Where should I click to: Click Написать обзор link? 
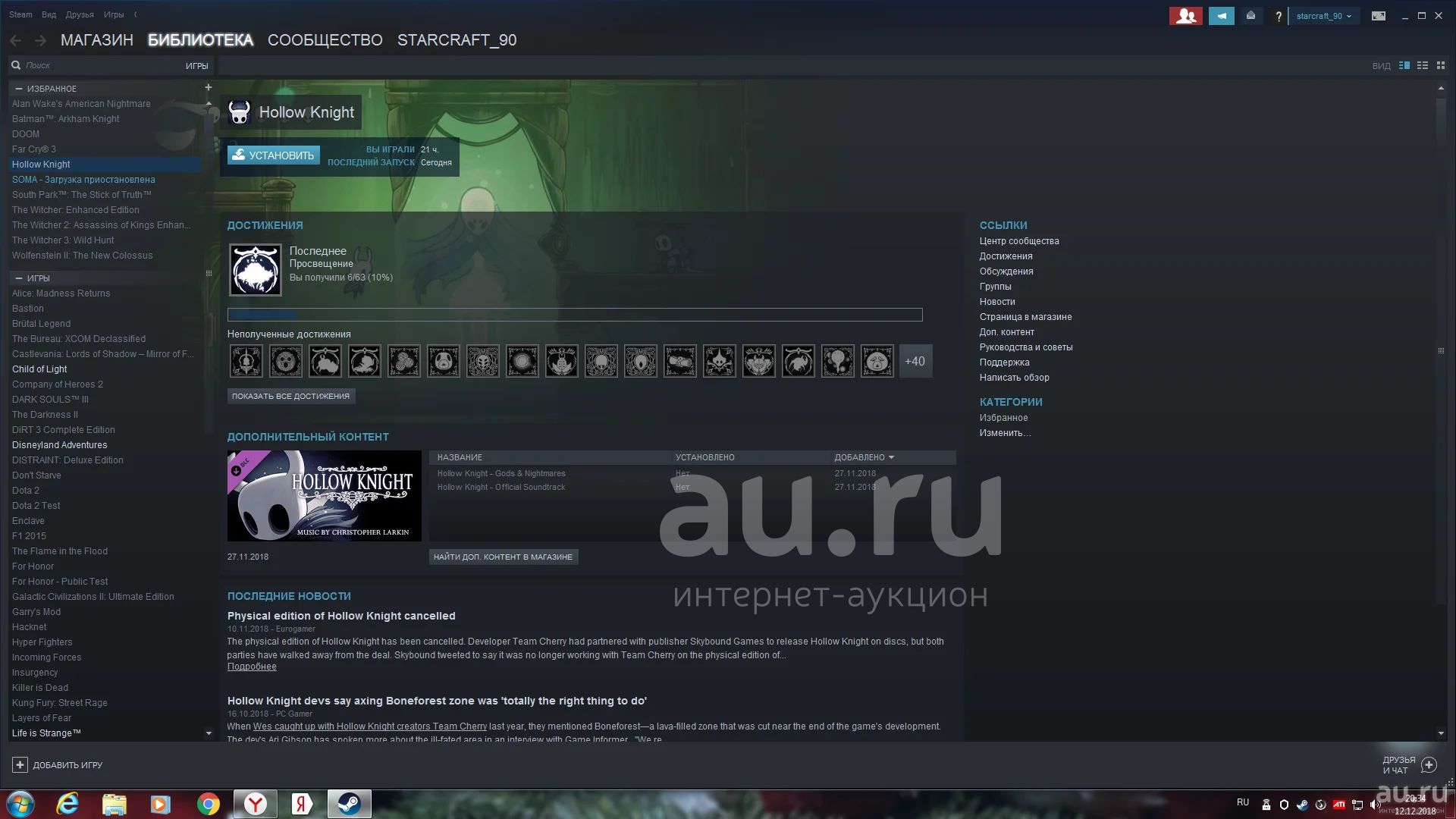pyautogui.click(x=1014, y=378)
